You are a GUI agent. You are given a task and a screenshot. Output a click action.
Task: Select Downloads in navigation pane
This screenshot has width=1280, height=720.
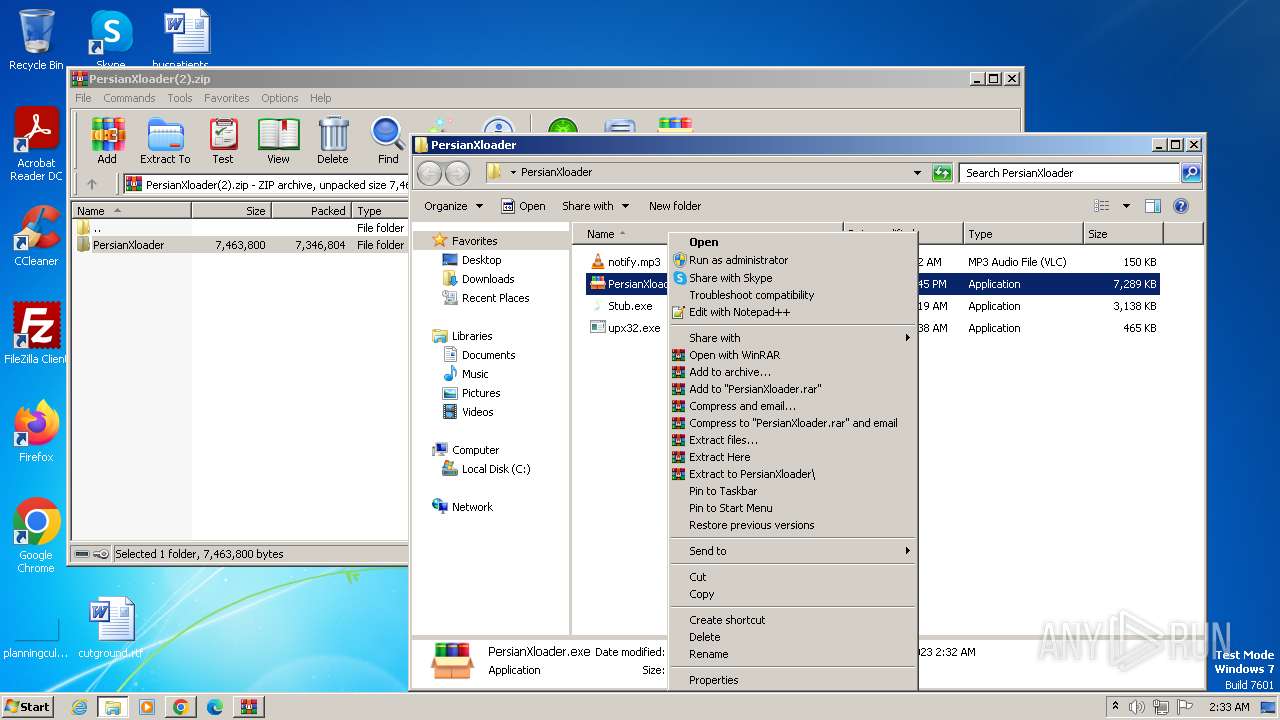point(488,279)
